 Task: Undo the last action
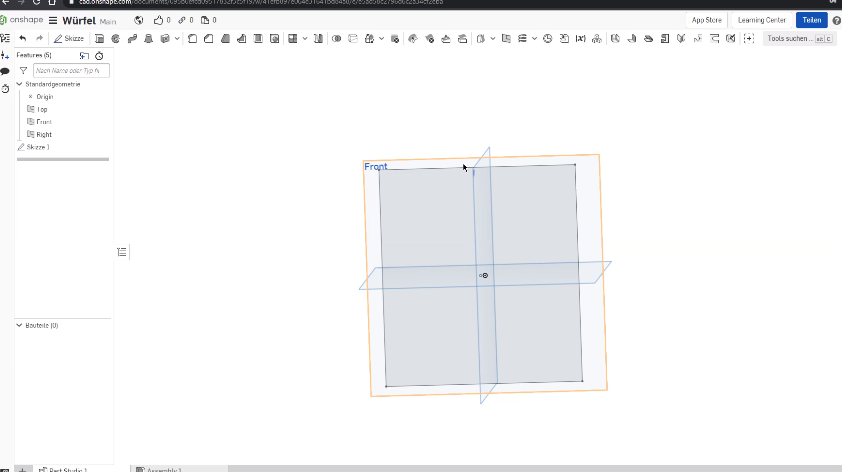point(23,38)
